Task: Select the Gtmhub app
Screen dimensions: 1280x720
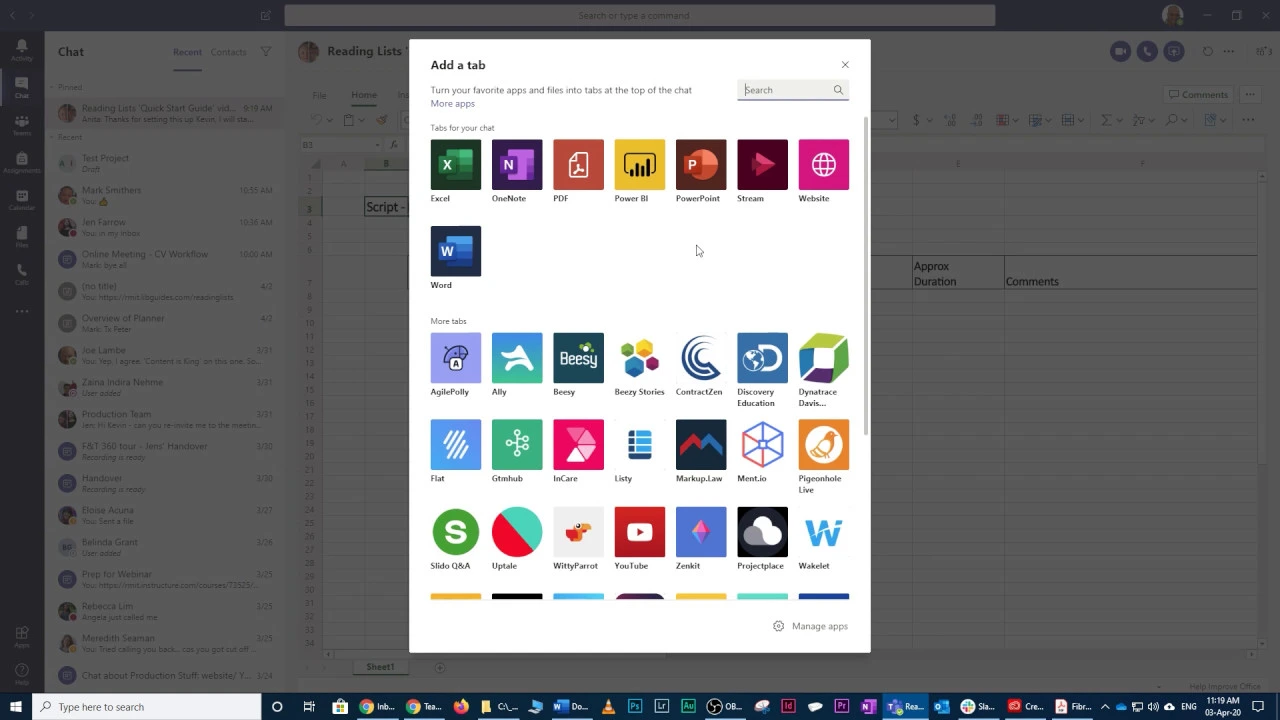Action: [517, 445]
